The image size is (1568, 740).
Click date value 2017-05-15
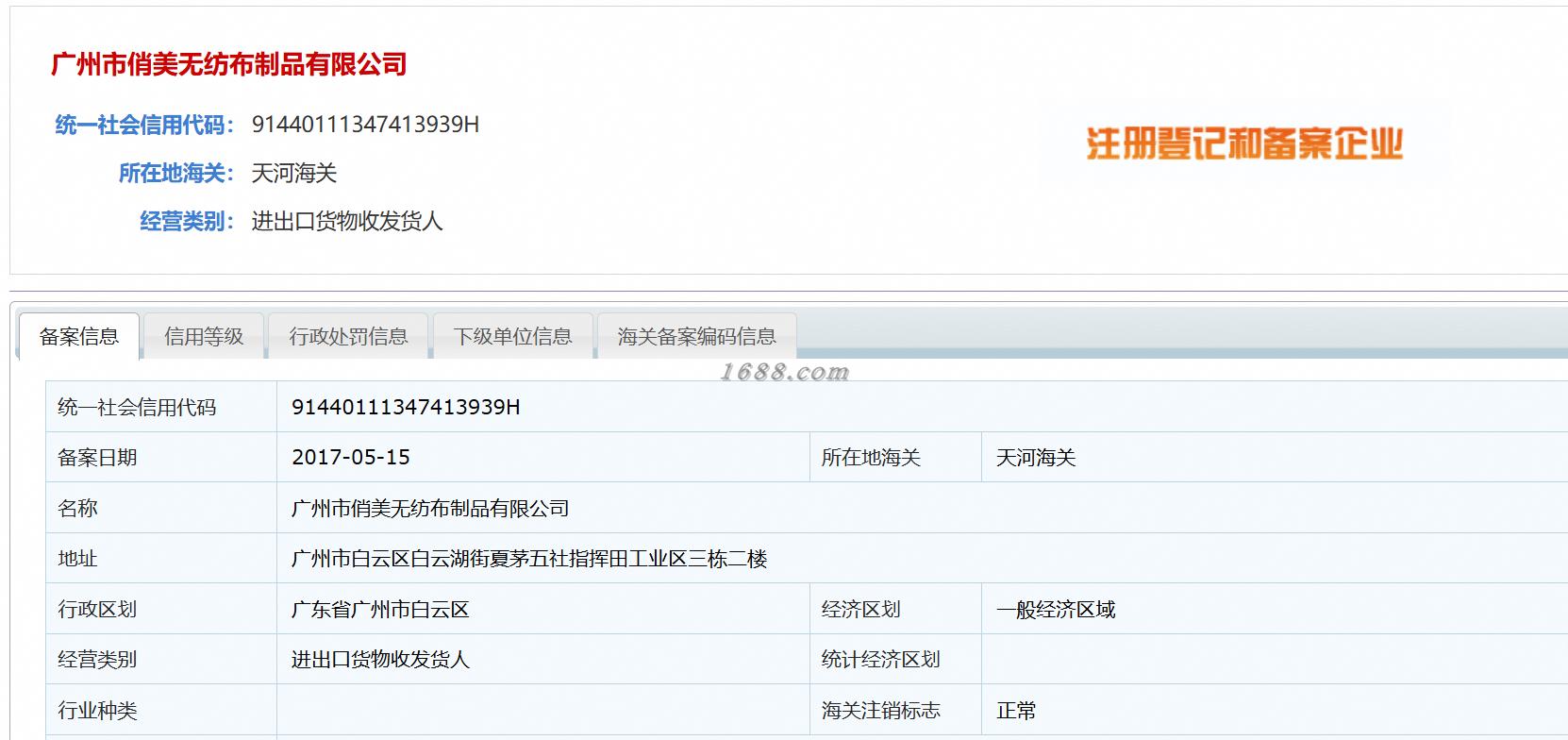(351, 458)
